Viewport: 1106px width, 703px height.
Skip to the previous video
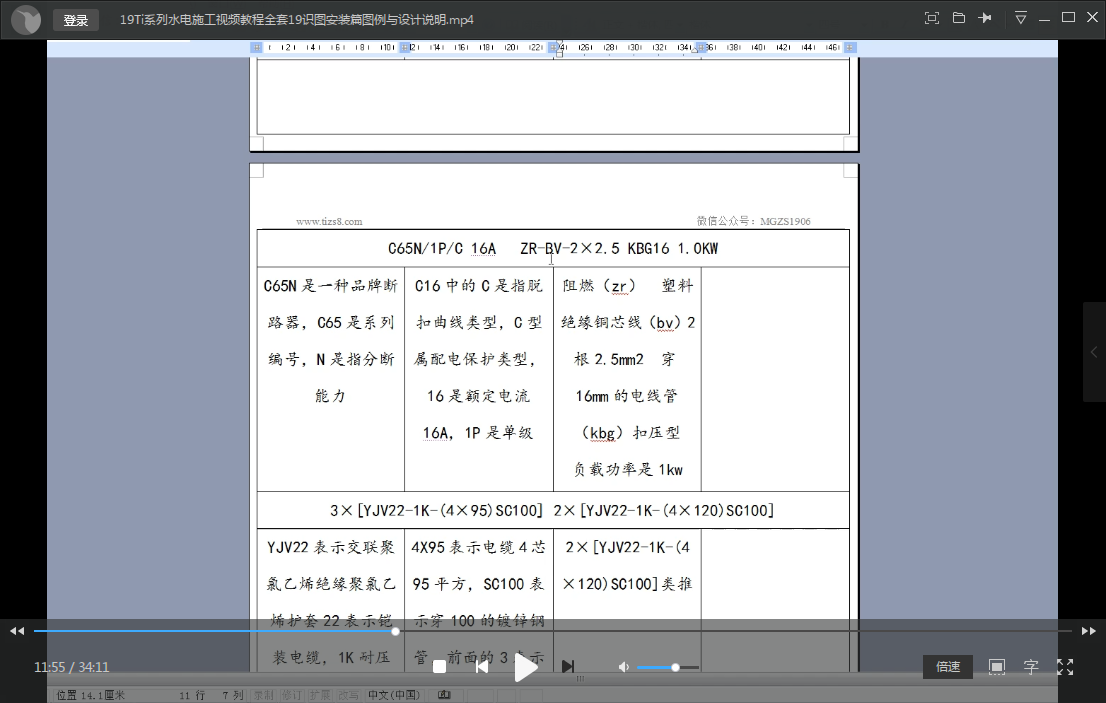[x=482, y=666]
